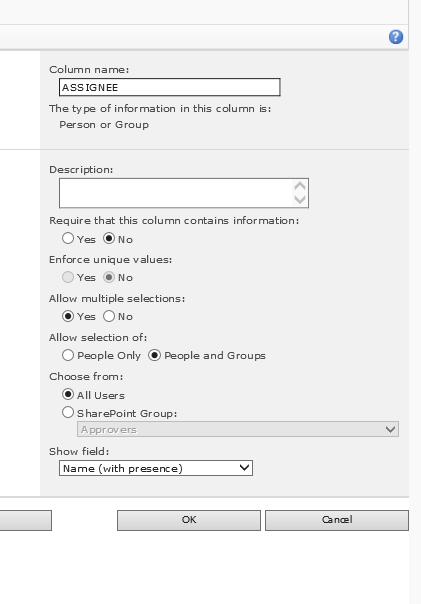This screenshot has height=604, width=421.
Task: Click the Description box up scroll arrow
Action: tap(300, 186)
